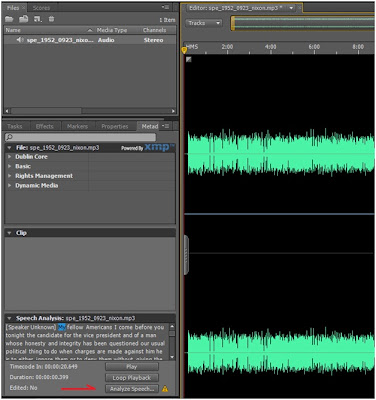Viewport: 376px width, 400px height.
Task: Select the Files tab
Action: 13,8
